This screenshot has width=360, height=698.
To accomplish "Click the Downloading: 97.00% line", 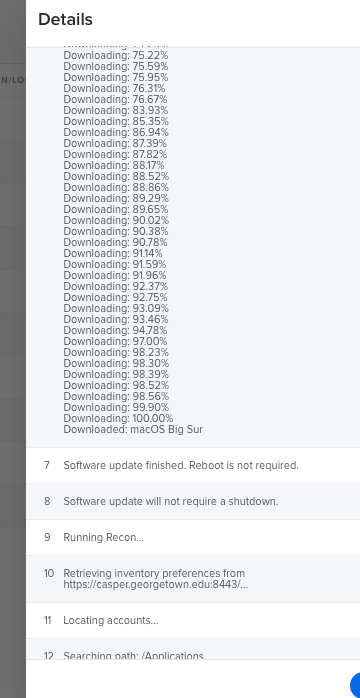I will pos(115,341).
